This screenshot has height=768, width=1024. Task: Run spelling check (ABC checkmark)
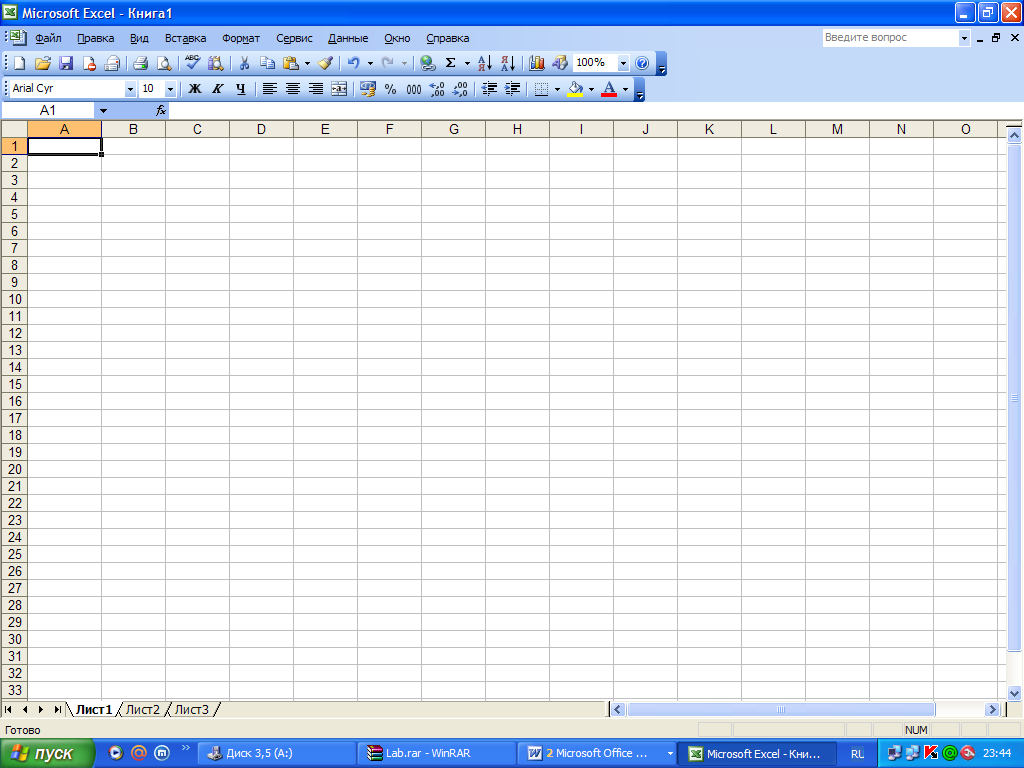[x=192, y=63]
